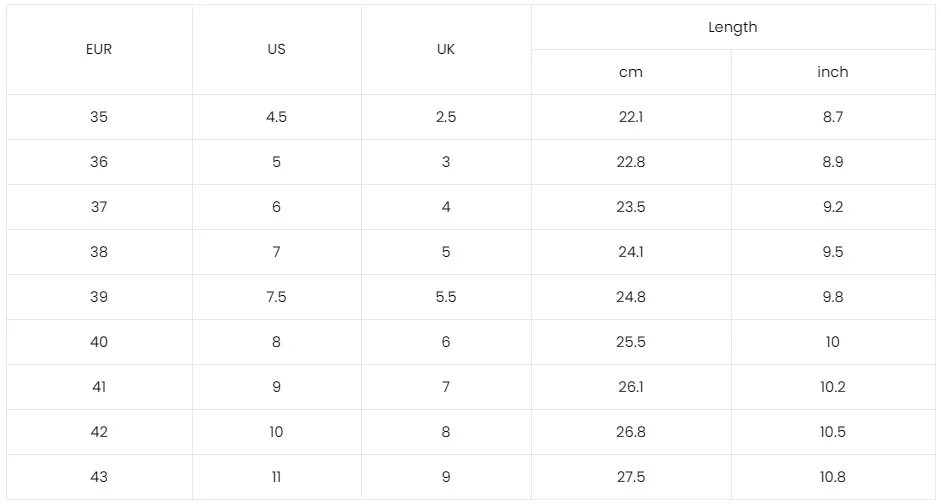Select the US size 11 cell
Viewport: 941px width, 504px height.
(x=276, y=477)
